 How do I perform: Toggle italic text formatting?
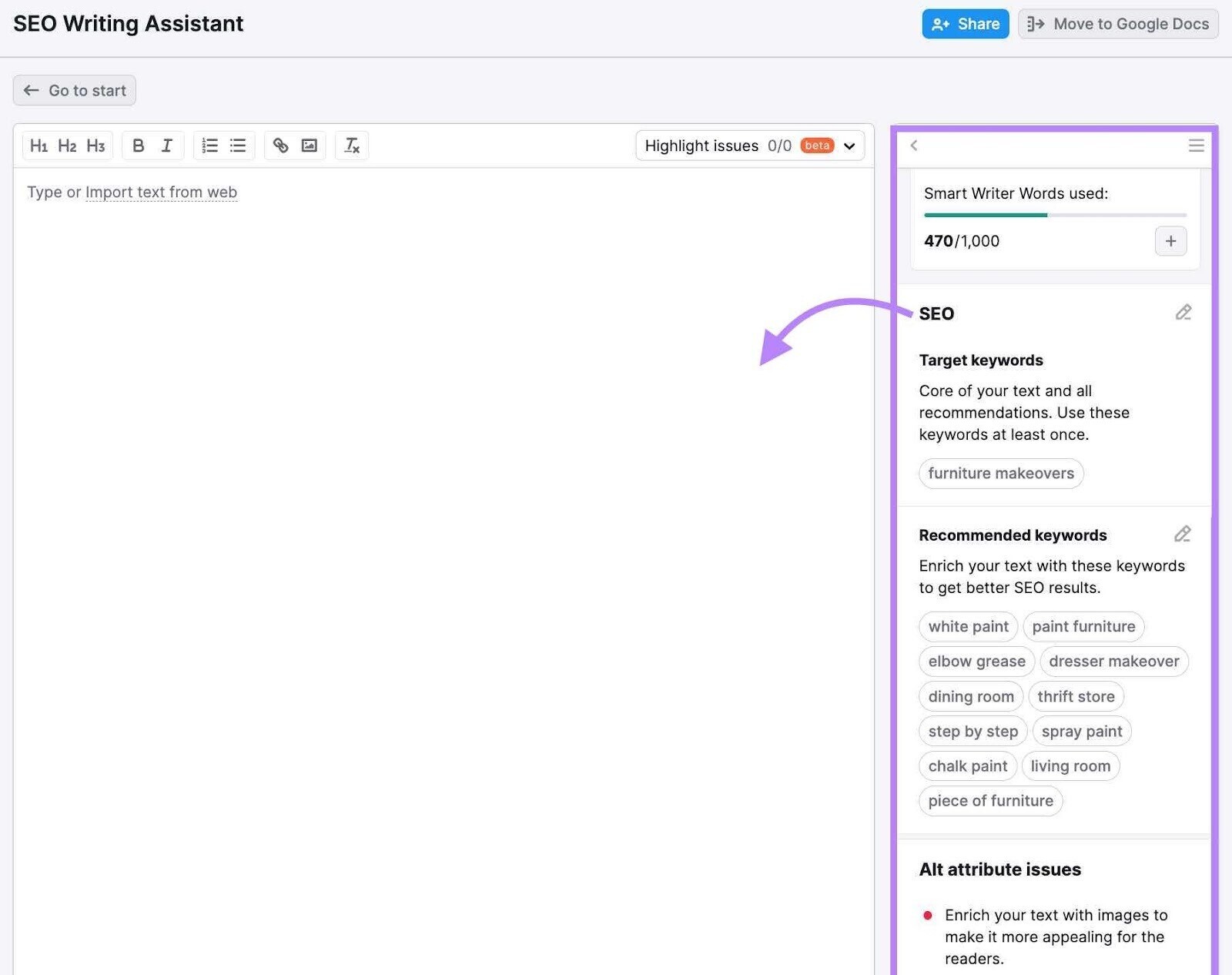coord(166,145)
